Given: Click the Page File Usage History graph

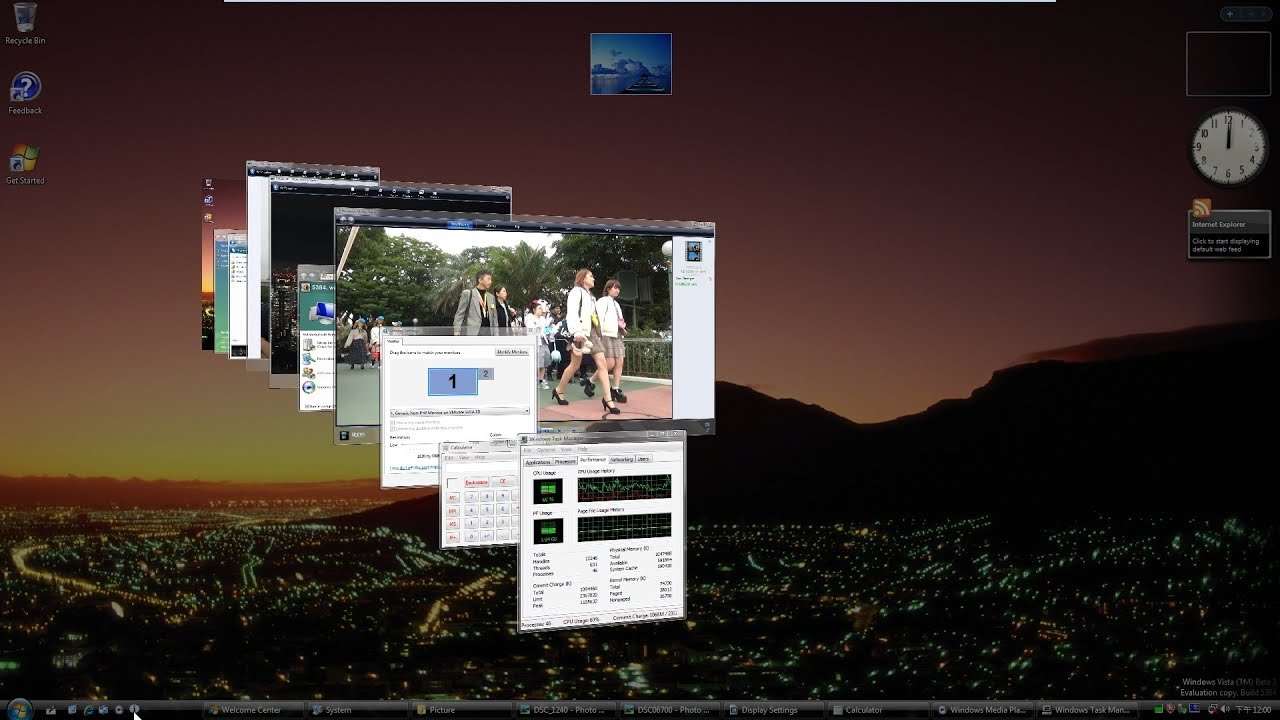Looking at the screenshot, I should pyautogui.click(x=624, y=527).
